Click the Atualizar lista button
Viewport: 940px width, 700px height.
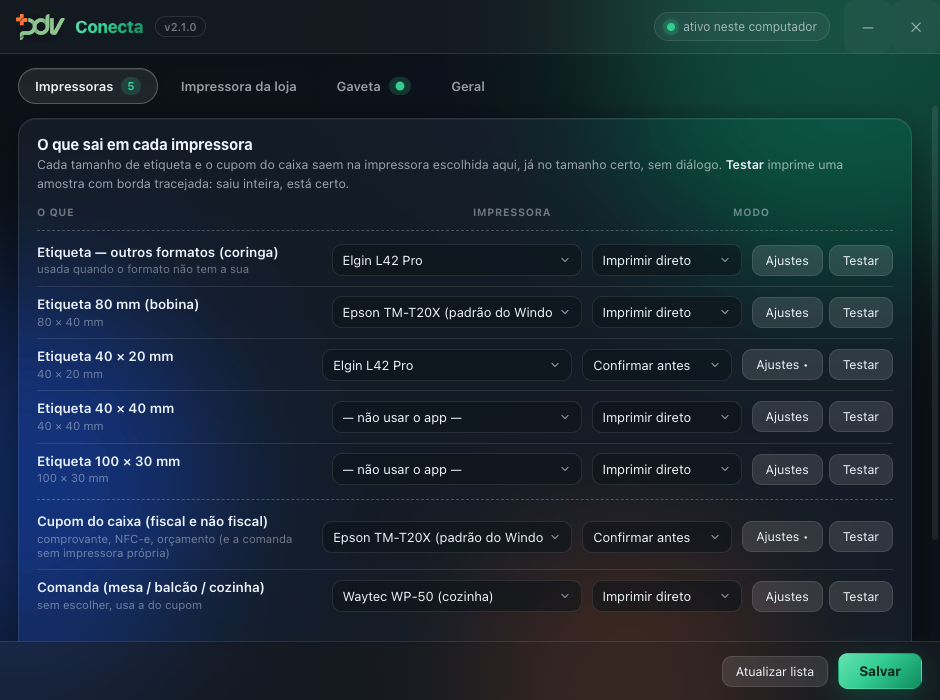[x=775, y=671]
